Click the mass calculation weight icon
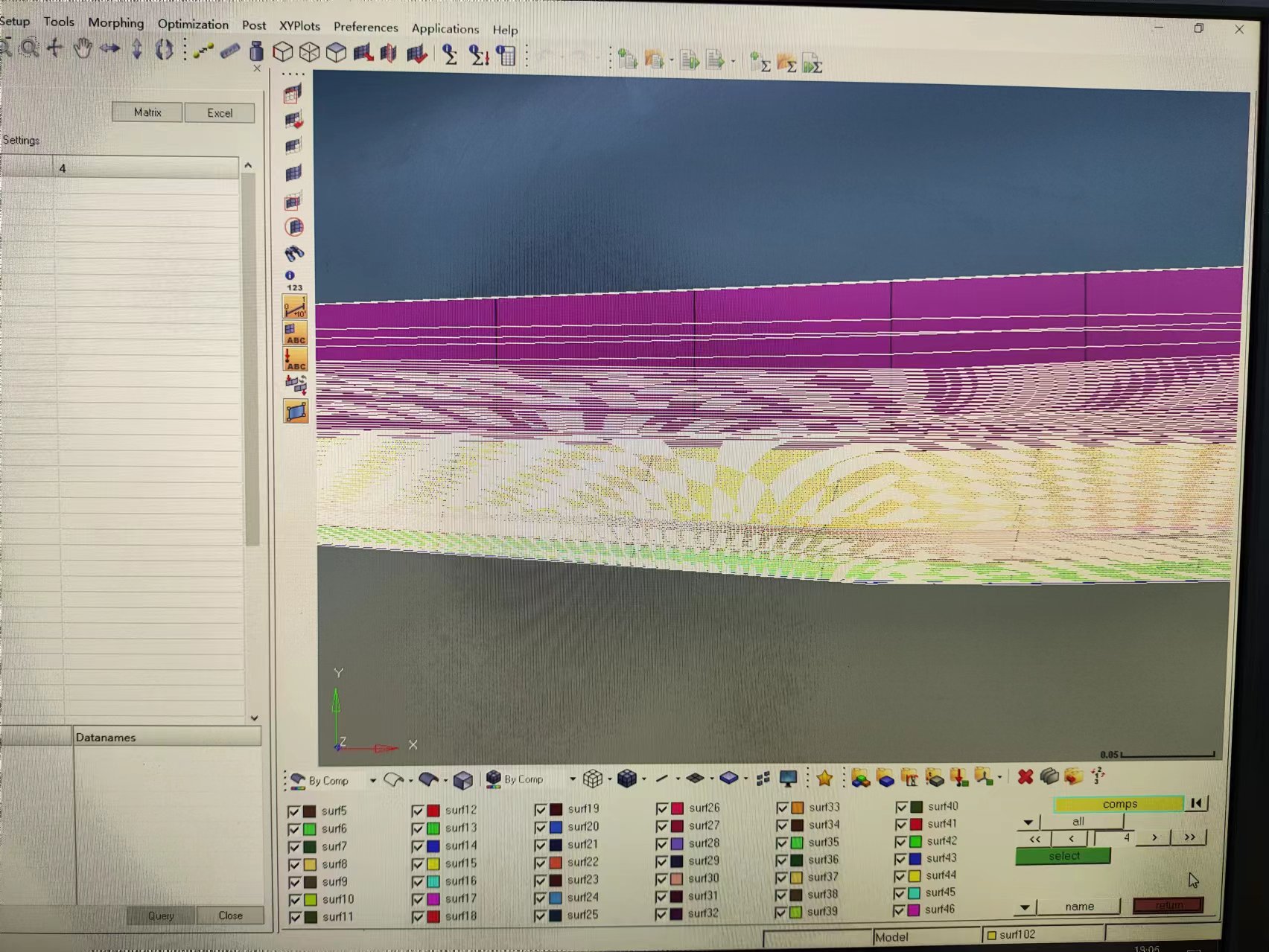Screen dimensions: 1269x952 coord(256,51)
